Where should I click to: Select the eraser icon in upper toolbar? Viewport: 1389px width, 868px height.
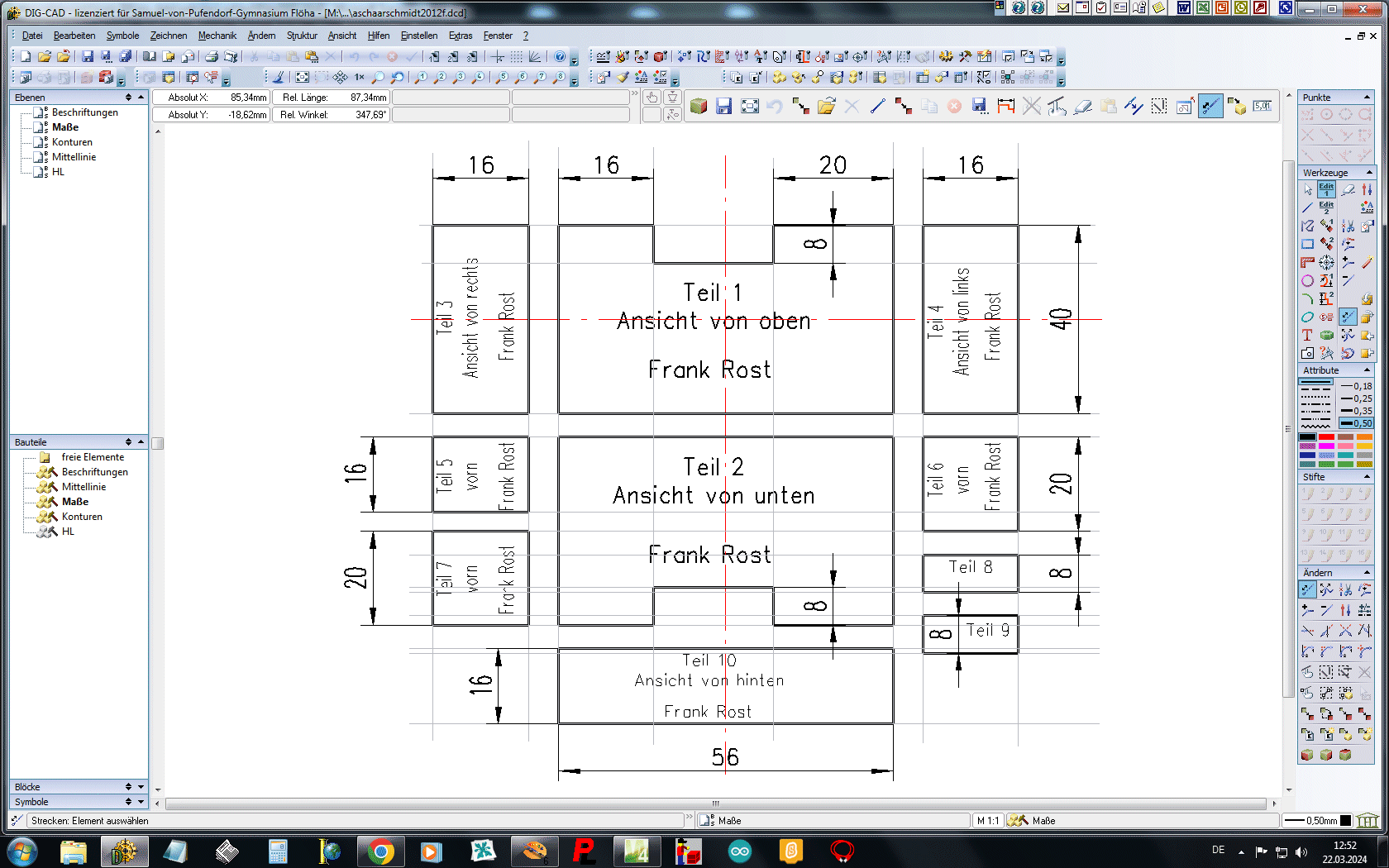1082,106
